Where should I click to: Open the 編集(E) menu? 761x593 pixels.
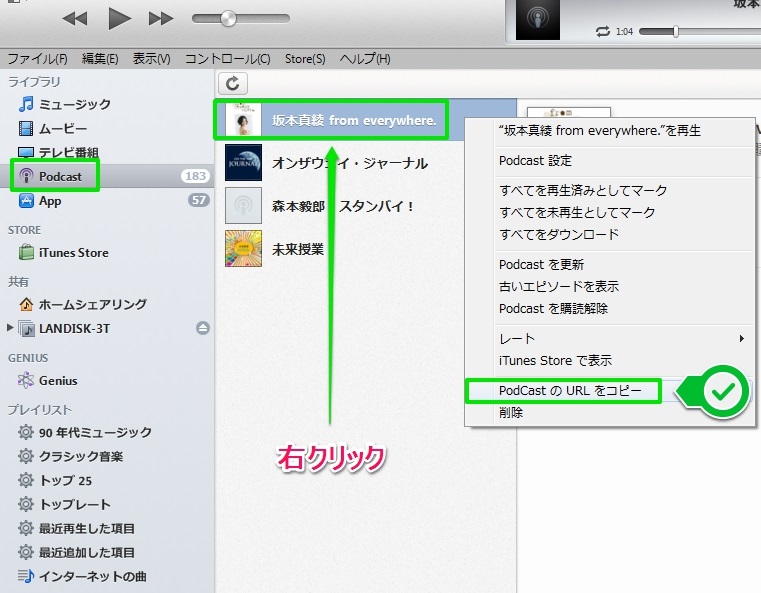tap(100, 59)
